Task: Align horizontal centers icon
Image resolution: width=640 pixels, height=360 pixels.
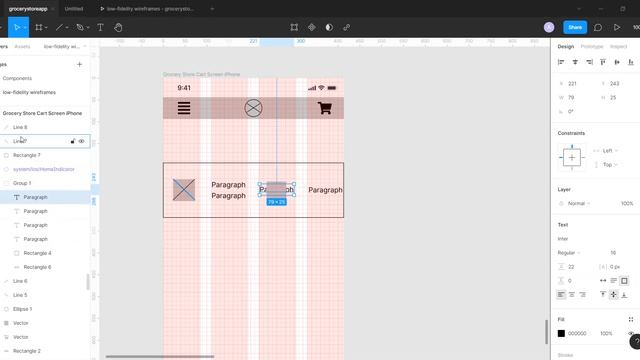Action: click(575, 62)
